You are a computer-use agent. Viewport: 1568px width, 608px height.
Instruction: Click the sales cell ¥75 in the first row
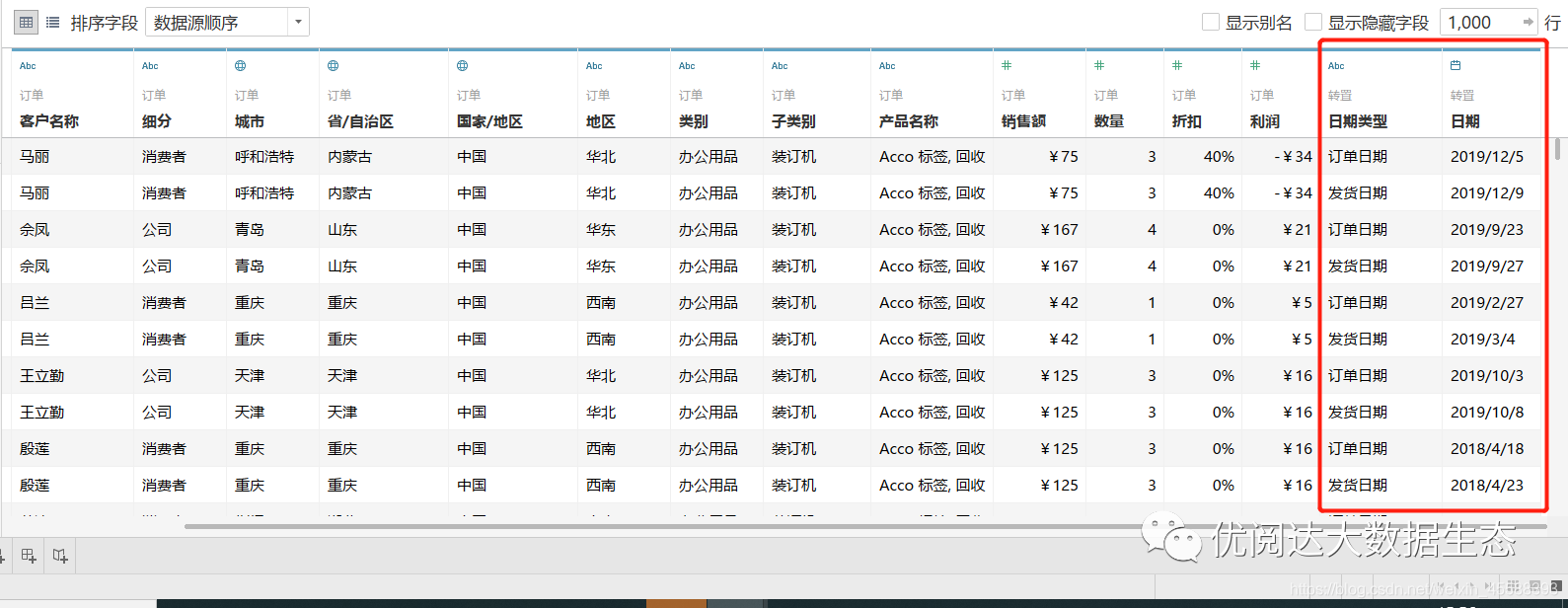(1064, 156)
